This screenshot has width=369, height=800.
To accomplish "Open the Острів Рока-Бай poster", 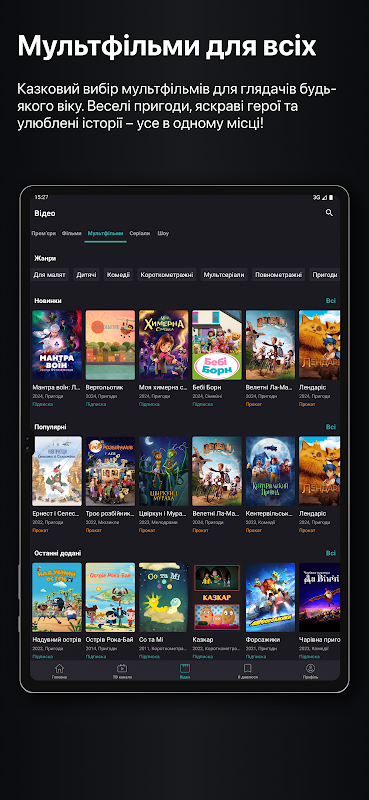I will [x=110, y=597].
